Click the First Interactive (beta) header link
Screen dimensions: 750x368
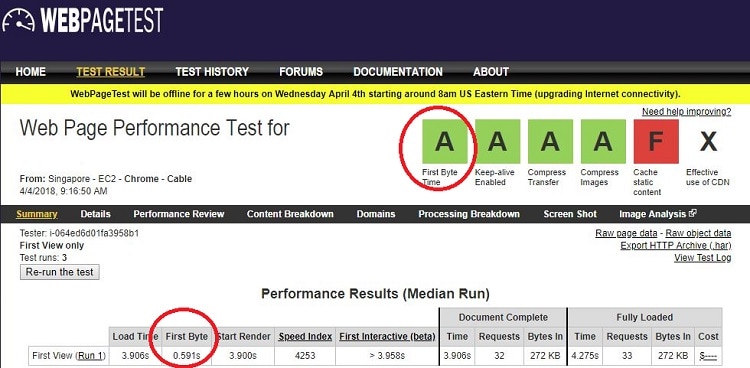[x=387, y=336]
